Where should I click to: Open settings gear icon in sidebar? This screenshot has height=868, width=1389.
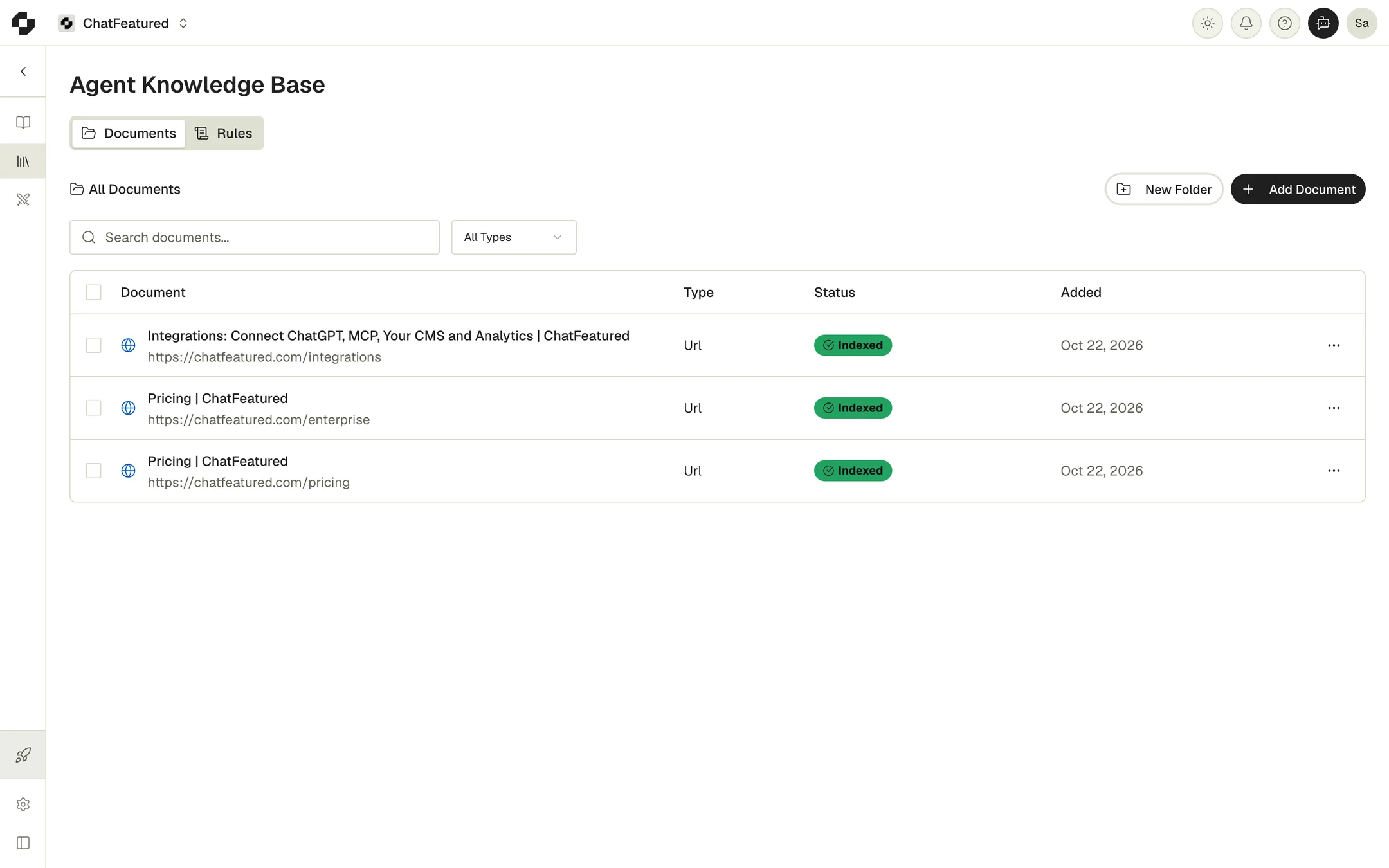coord(23,804)
